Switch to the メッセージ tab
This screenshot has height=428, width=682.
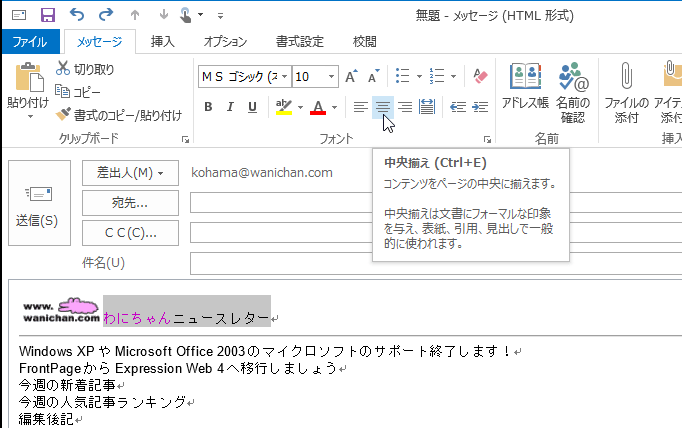pyautogui.click(x=100, y=42)
